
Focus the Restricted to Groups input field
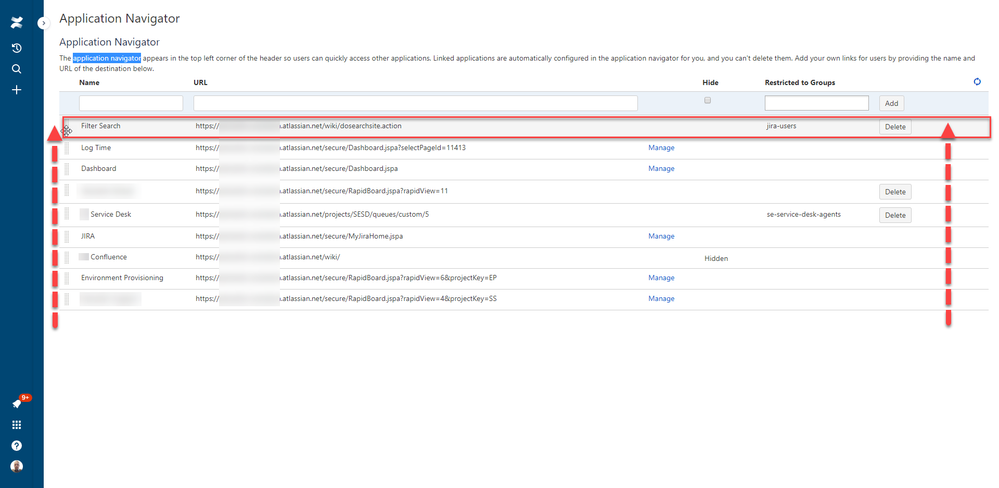[817, 103]
